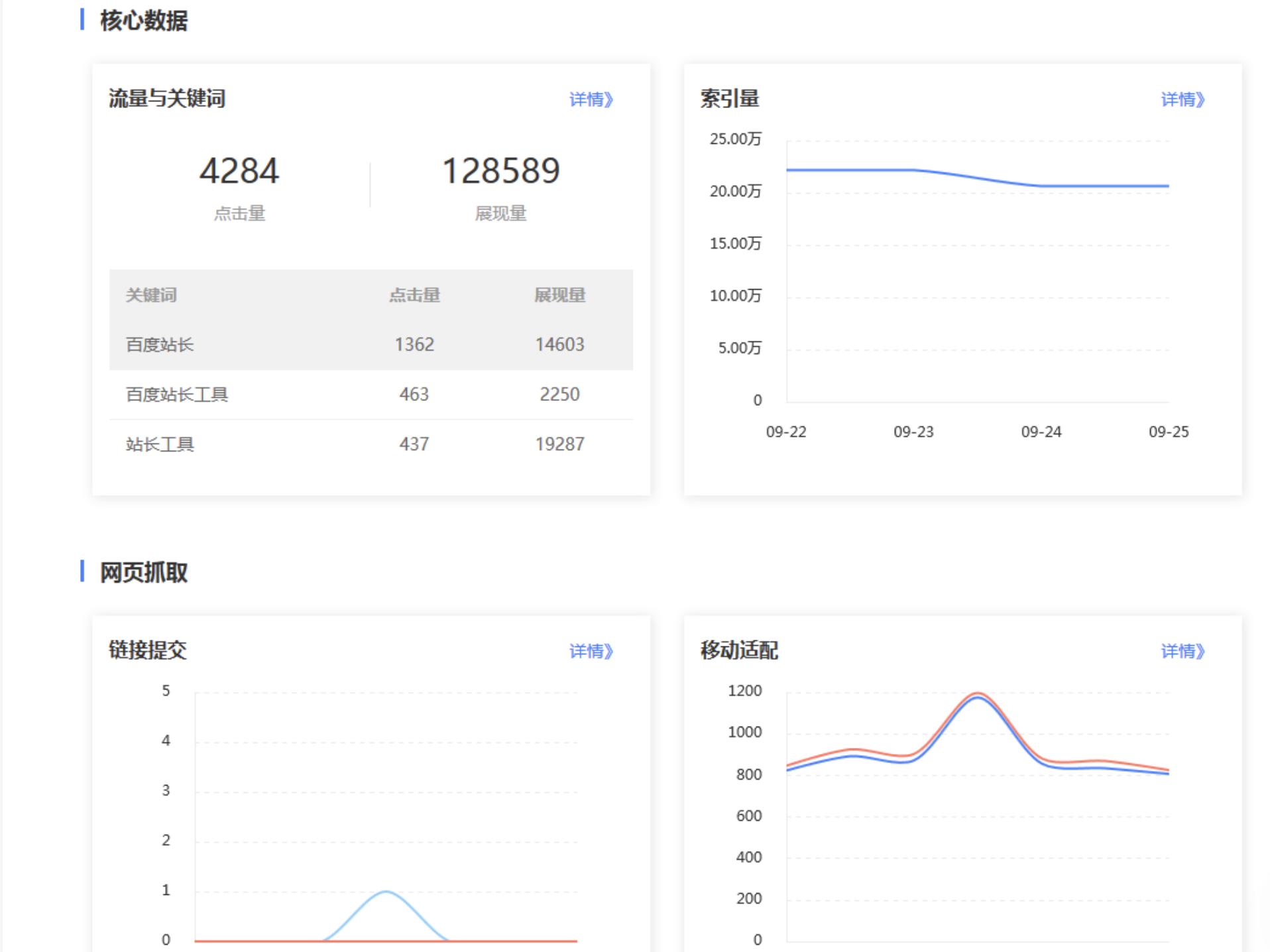1270x952 pixels.
Task: Click the 09-24 date label on 索引量 chart
Action: (x=1041, y=432)
